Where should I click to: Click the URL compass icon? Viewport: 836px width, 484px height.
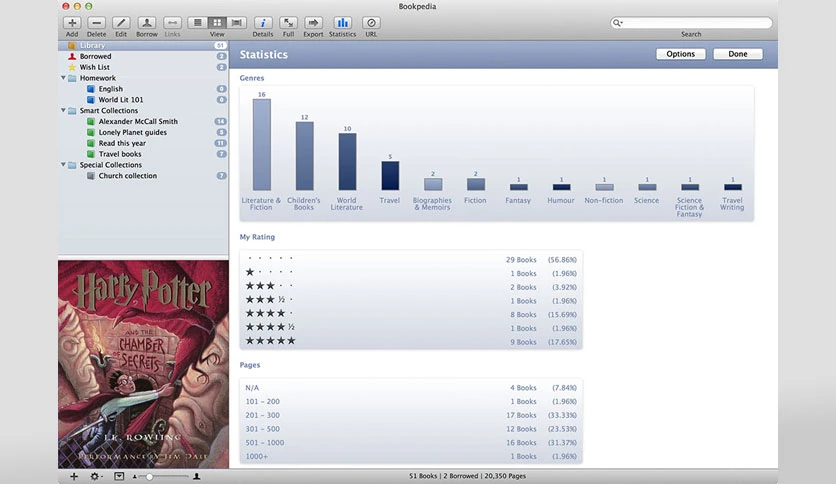tap(371, 23)
